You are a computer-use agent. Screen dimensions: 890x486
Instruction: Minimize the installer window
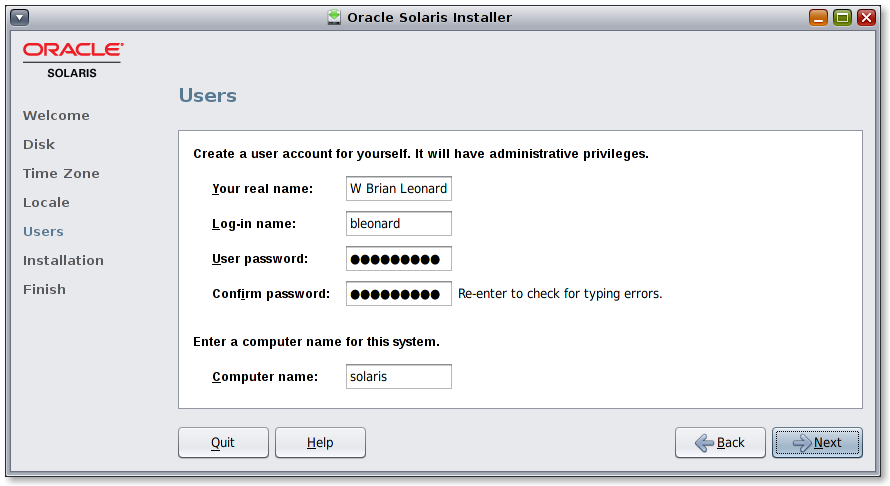818,17
